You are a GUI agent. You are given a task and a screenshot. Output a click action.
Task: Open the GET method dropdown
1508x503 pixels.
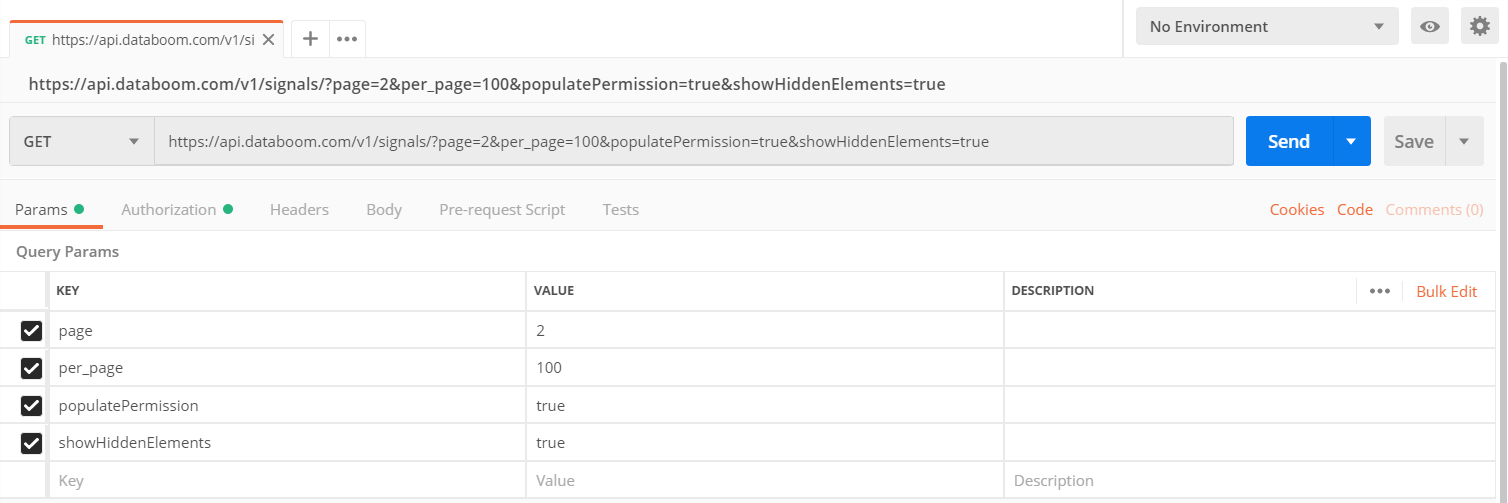(82, 141)
